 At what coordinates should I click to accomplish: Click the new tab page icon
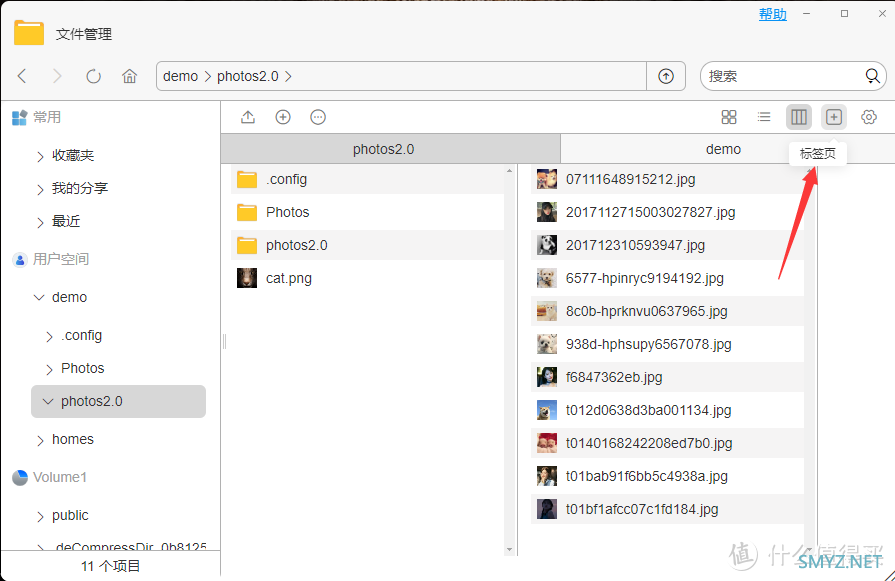tap(834, 117)
